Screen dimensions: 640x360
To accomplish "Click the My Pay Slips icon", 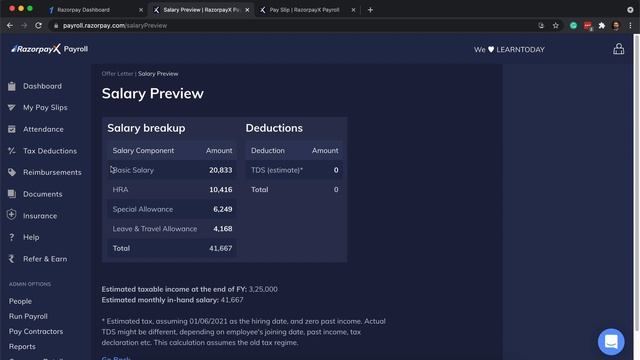I will click(12, 107).
